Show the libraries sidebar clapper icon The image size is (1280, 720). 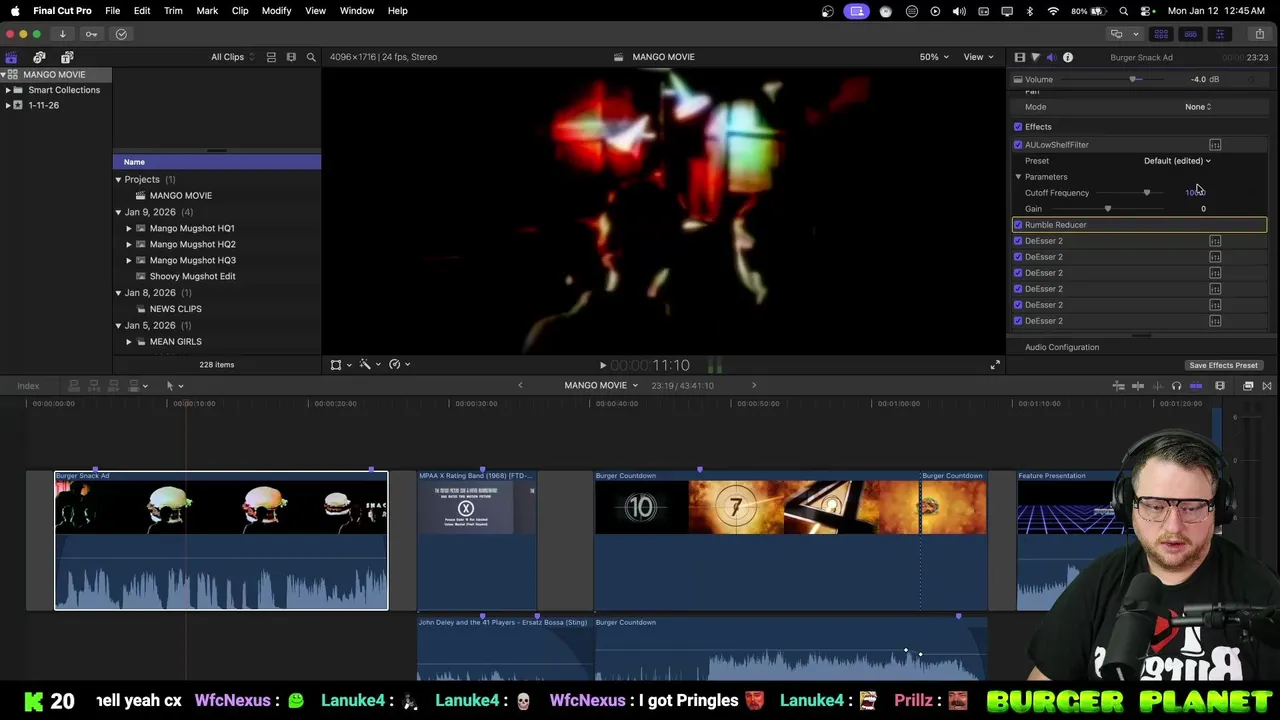(x=11, y=57)
